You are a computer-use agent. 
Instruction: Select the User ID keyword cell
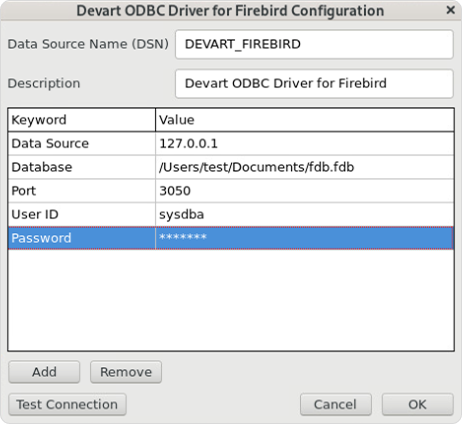(x=82, y=214)
